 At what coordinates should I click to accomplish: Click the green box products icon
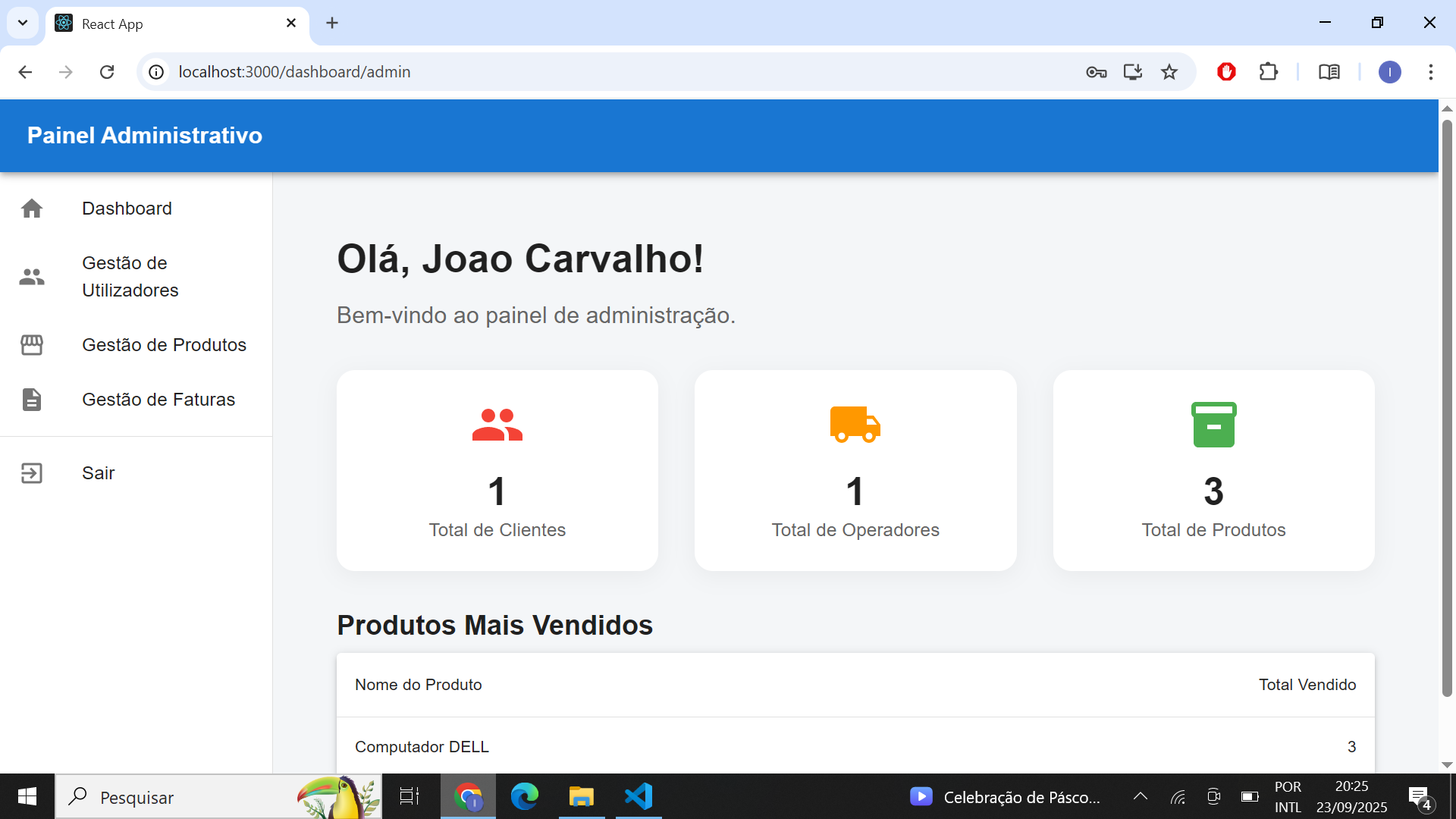(x=1213, y=425)
